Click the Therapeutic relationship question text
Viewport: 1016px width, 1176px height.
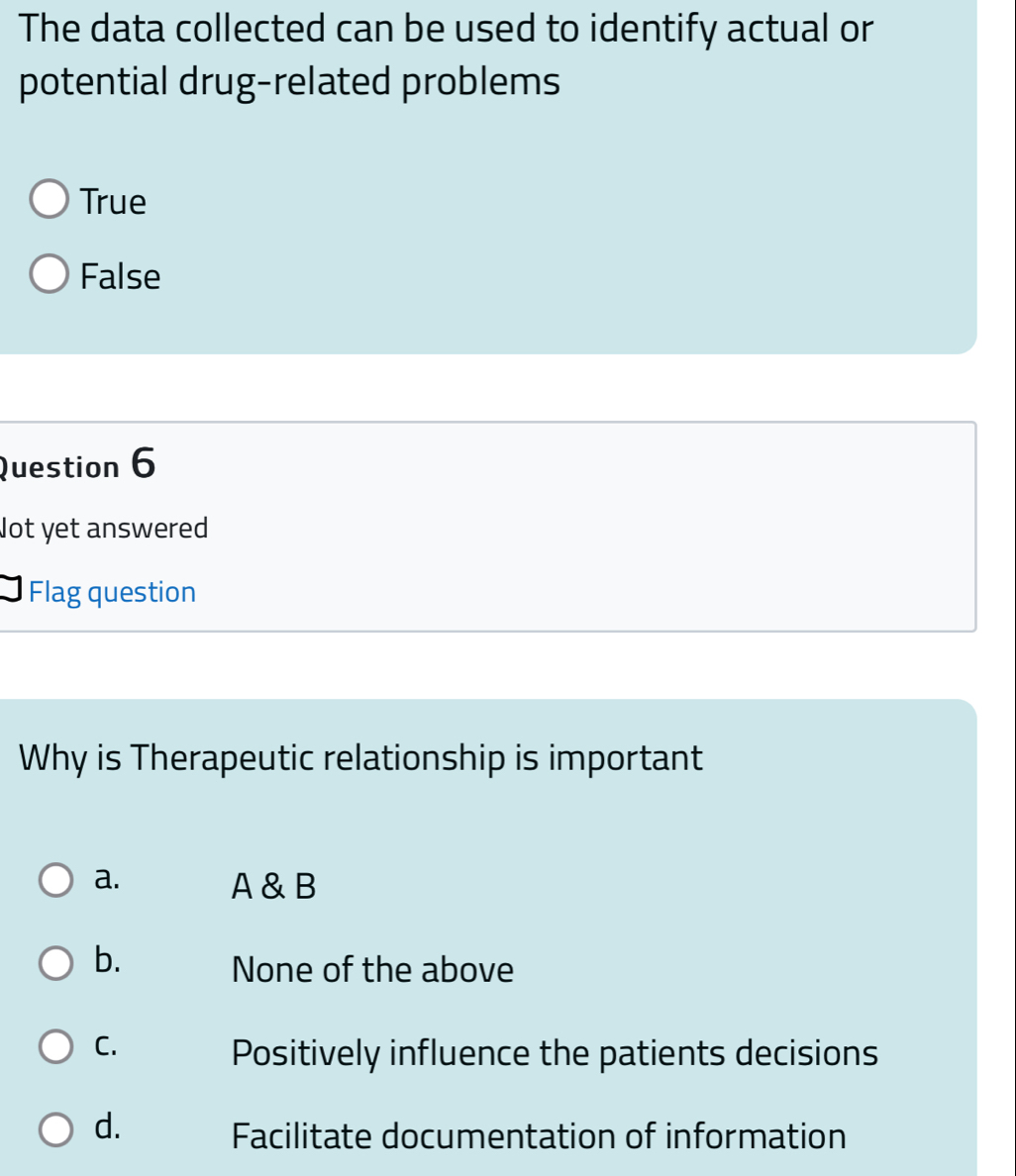pyautogui.click(x=361, y=758)
